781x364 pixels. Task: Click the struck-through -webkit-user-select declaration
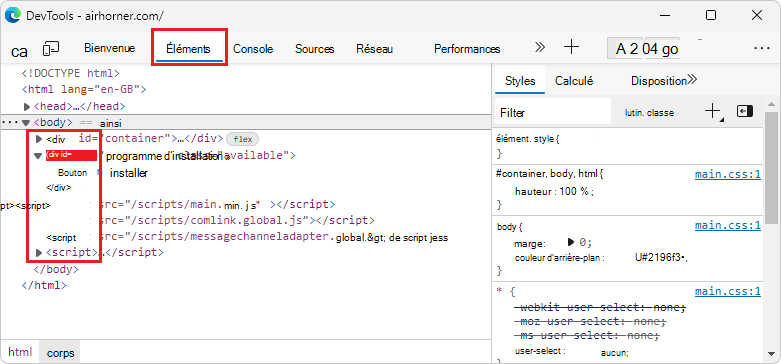tap(600, 307)
